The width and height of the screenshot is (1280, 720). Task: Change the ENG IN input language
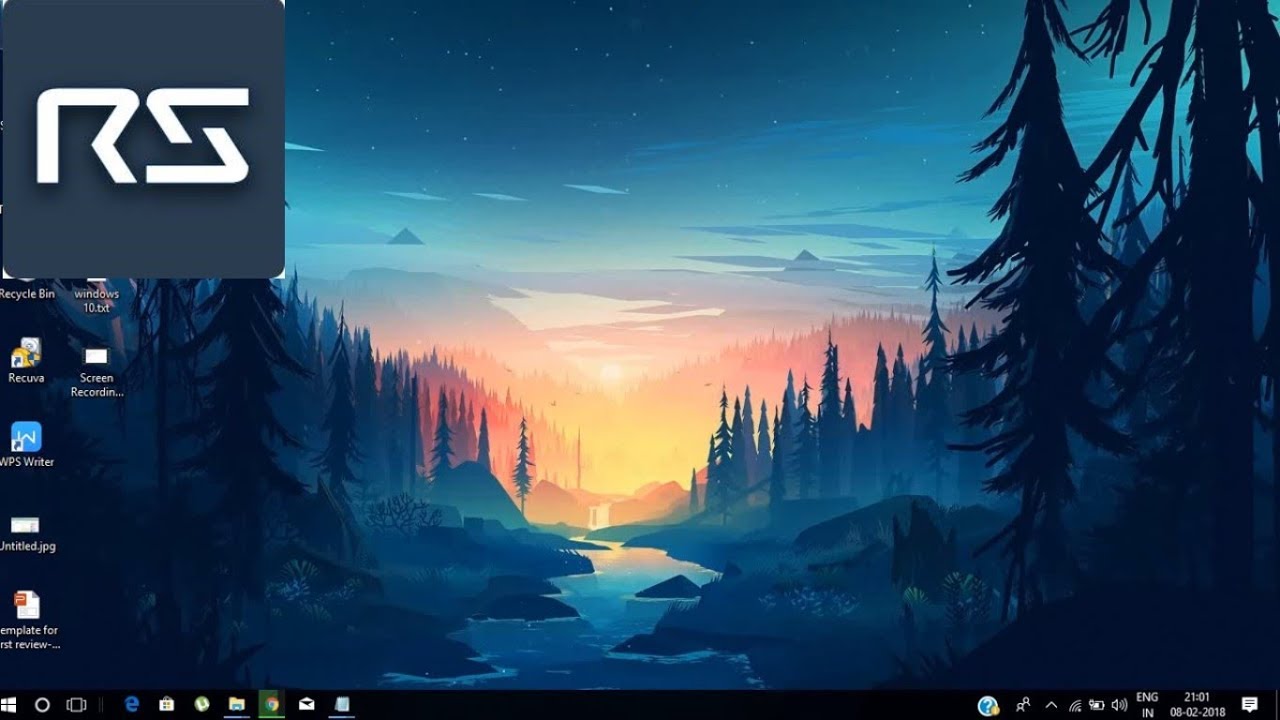(x=1147, y=704)
